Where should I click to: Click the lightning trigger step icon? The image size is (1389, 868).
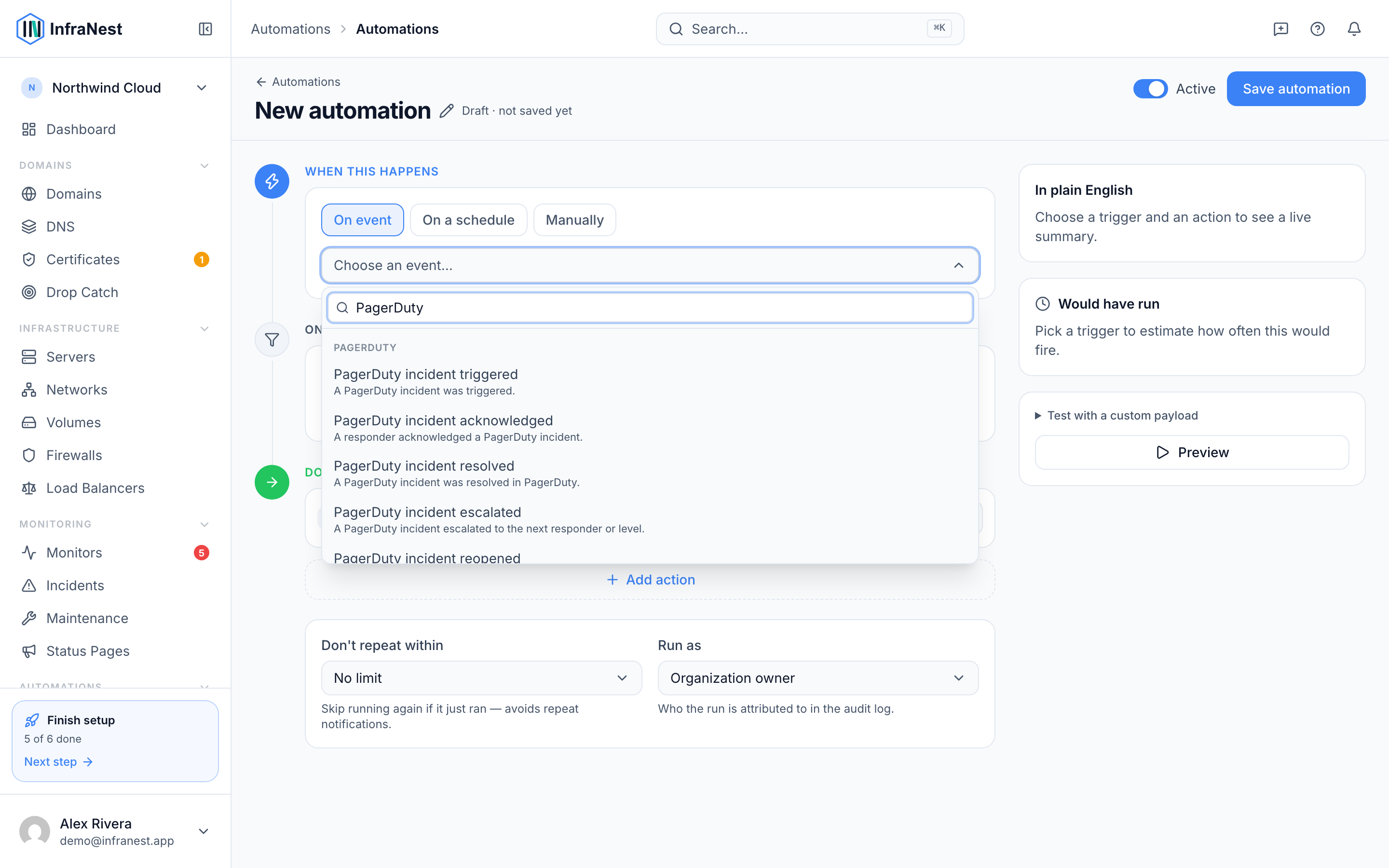coord(272,181)
